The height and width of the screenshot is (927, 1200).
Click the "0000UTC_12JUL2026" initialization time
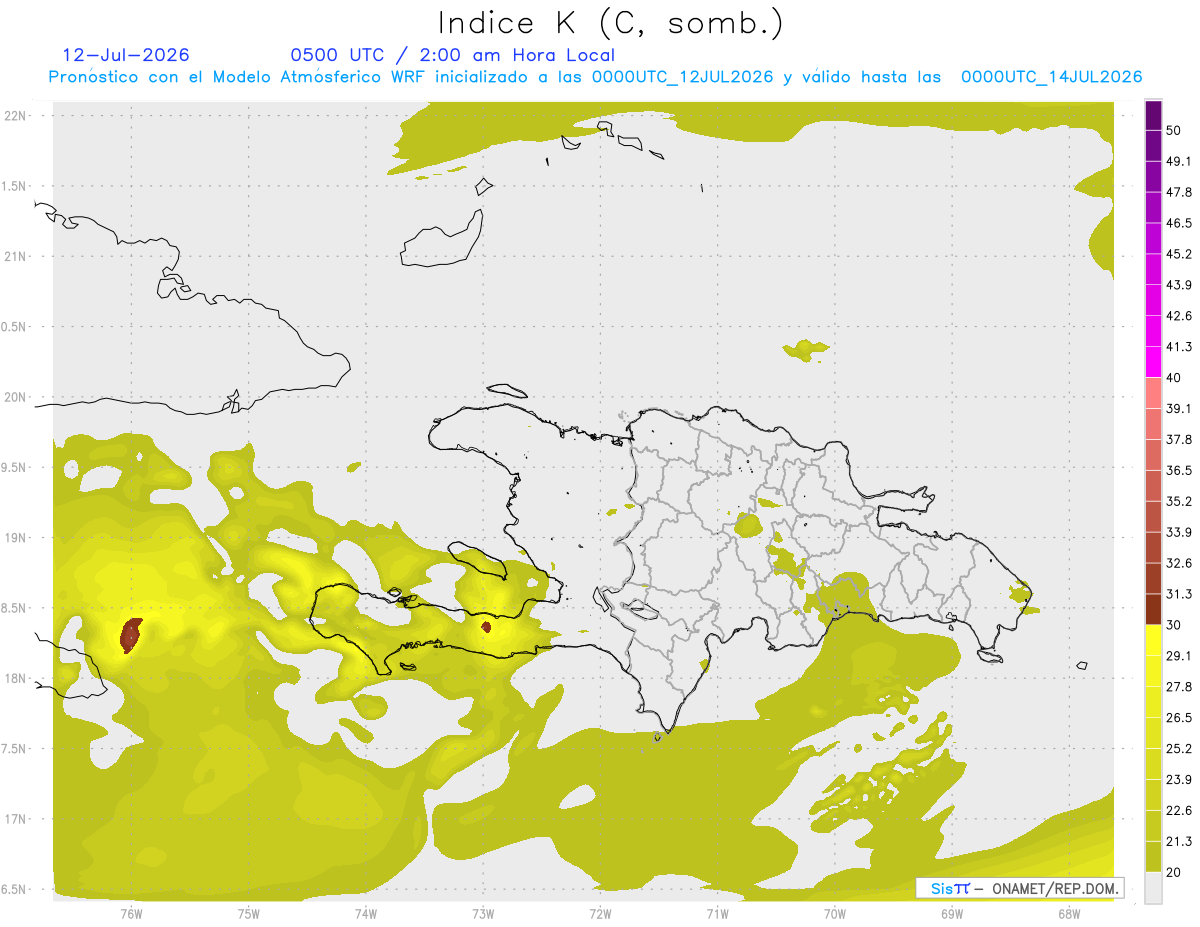click(682, 77)
